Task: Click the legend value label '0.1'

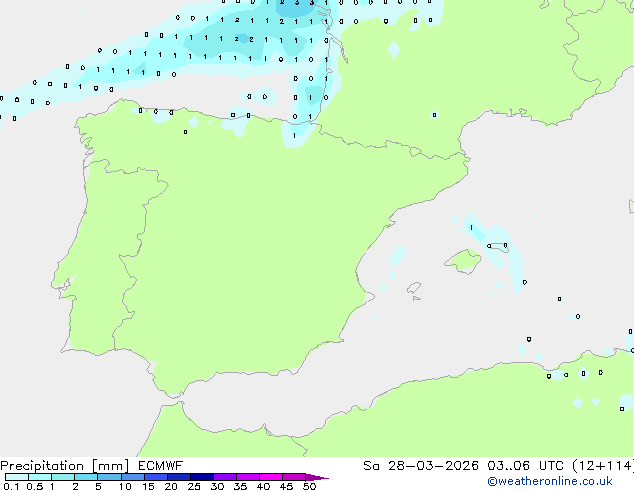Action: pyautogui.click(x=11, y=486)
